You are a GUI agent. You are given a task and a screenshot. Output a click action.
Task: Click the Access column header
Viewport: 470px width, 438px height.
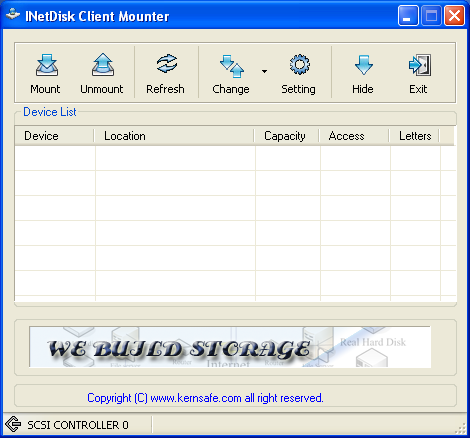pyautogui.click(x=354, y=136)
